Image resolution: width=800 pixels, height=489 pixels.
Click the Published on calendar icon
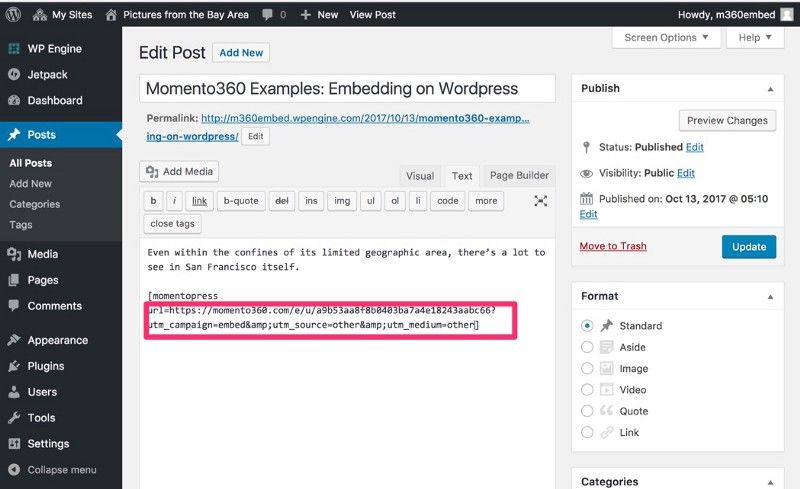pyautogui.click(x=586, y=199)
